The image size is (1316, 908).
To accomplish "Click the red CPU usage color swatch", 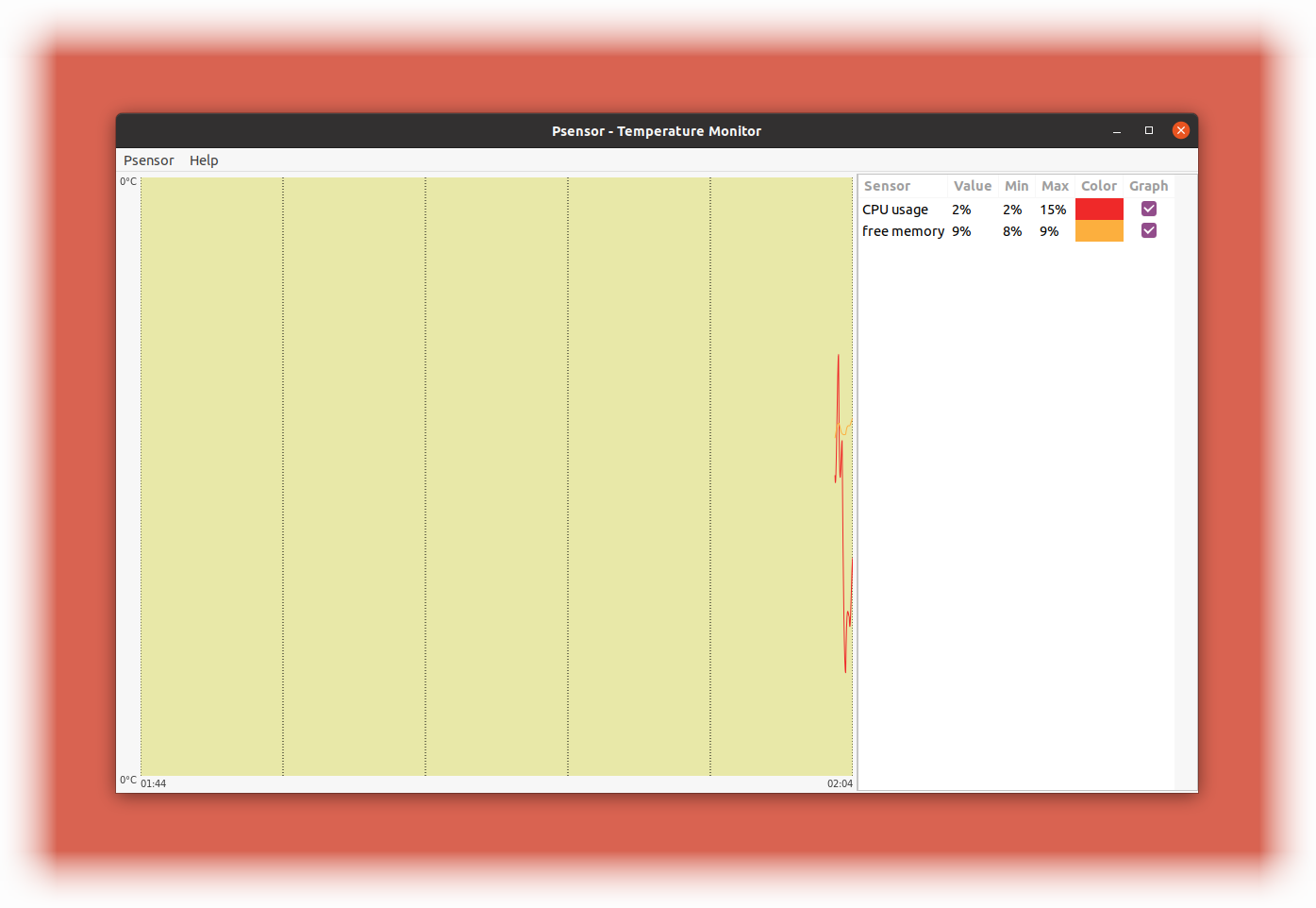I will tap(1099, 209).
